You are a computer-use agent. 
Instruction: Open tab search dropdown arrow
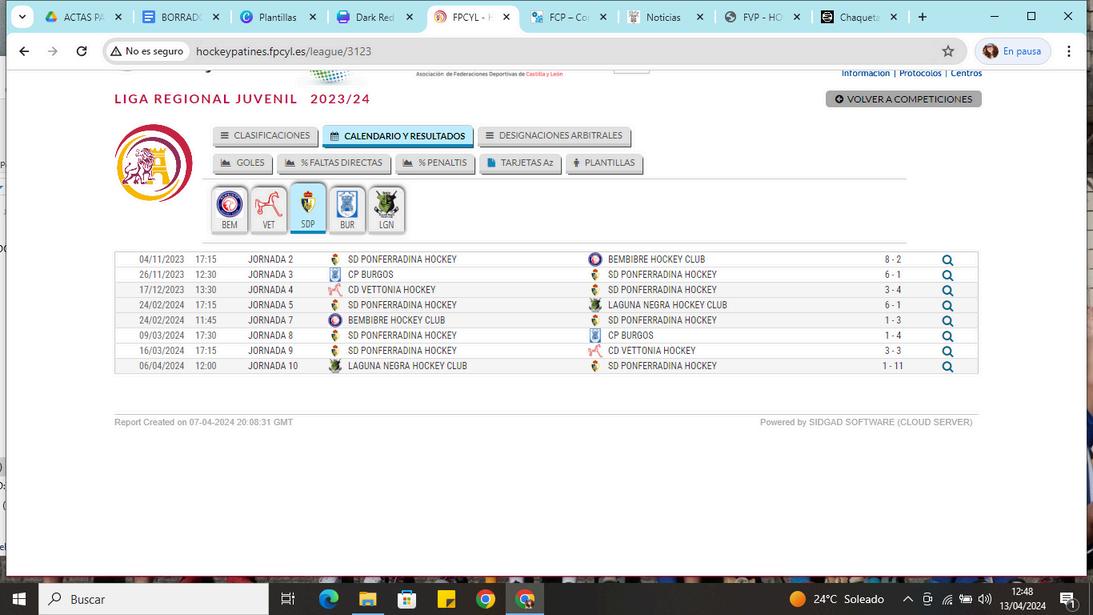22,17
